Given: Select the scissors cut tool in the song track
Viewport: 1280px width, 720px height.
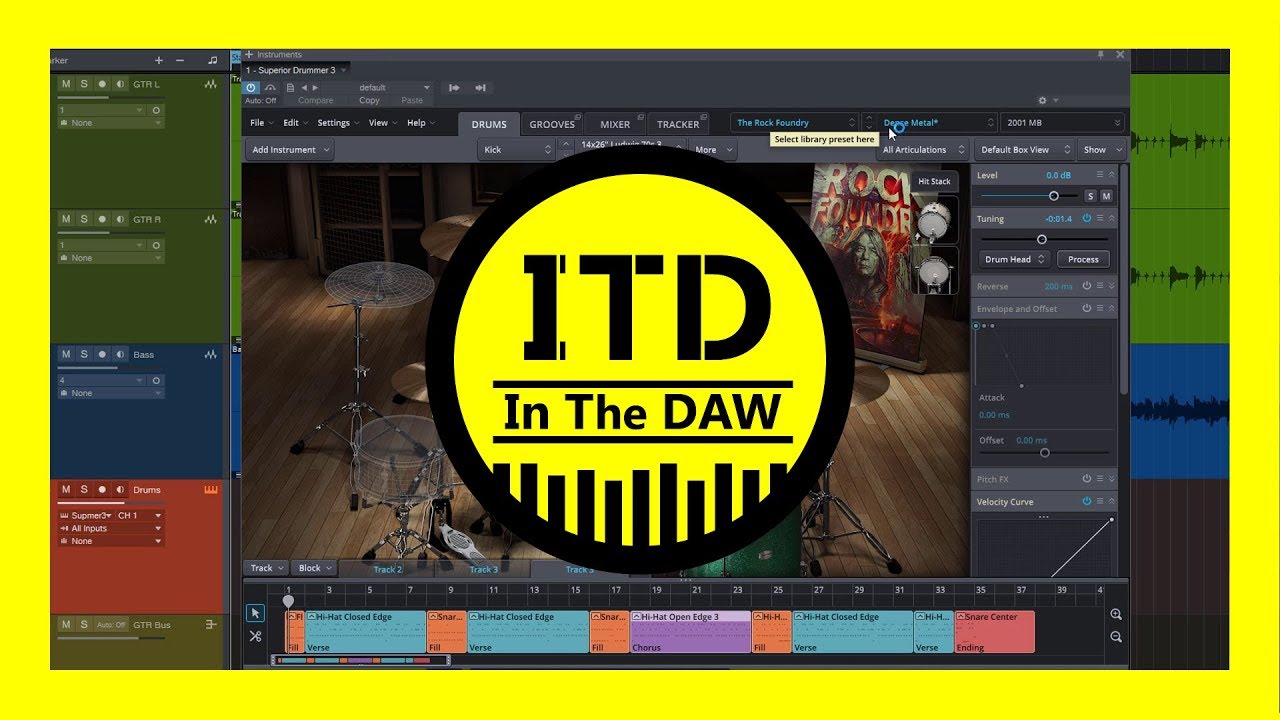Looking at the screenshot, I should tap(255, 636).
